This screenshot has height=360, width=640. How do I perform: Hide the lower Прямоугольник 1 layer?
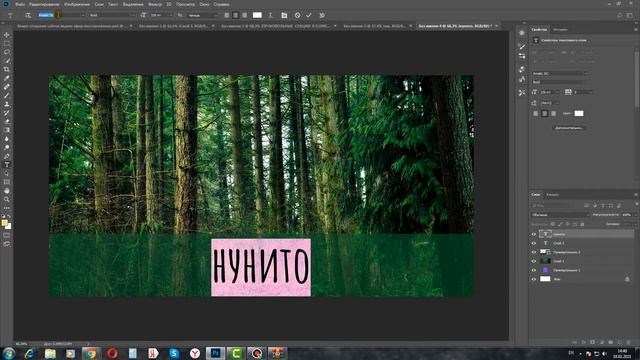[x=533, y=270]
